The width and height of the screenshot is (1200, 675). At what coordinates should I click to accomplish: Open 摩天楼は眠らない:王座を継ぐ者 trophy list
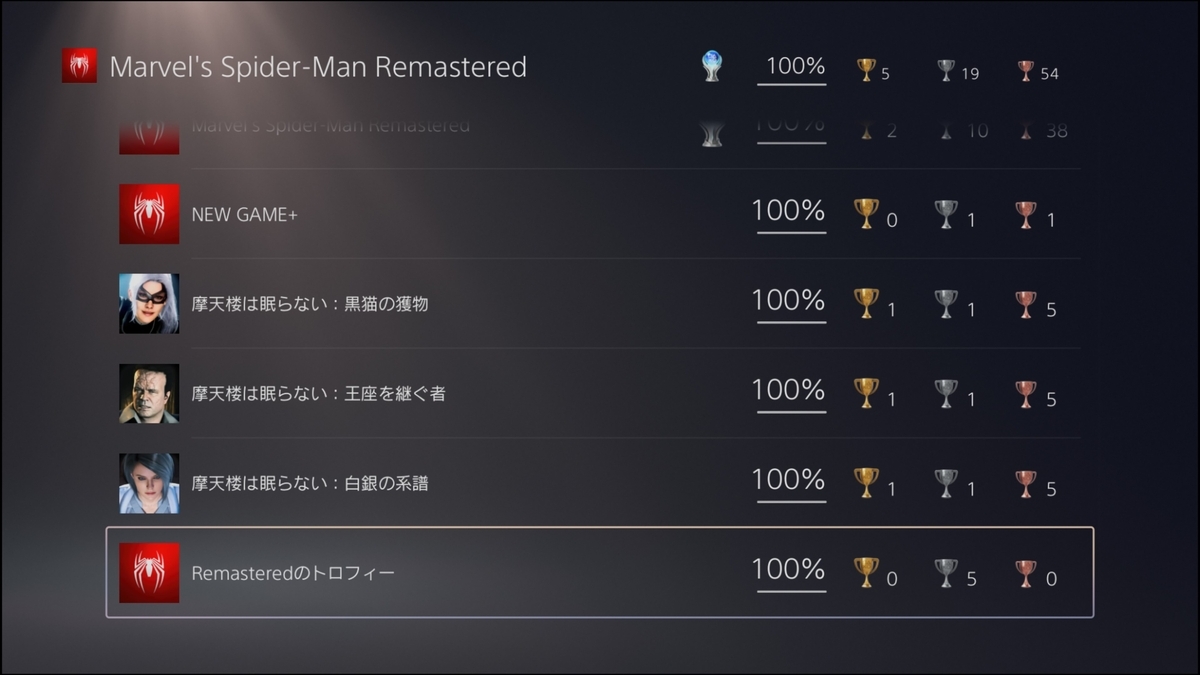pyautogui.click(x=599, y=393)
